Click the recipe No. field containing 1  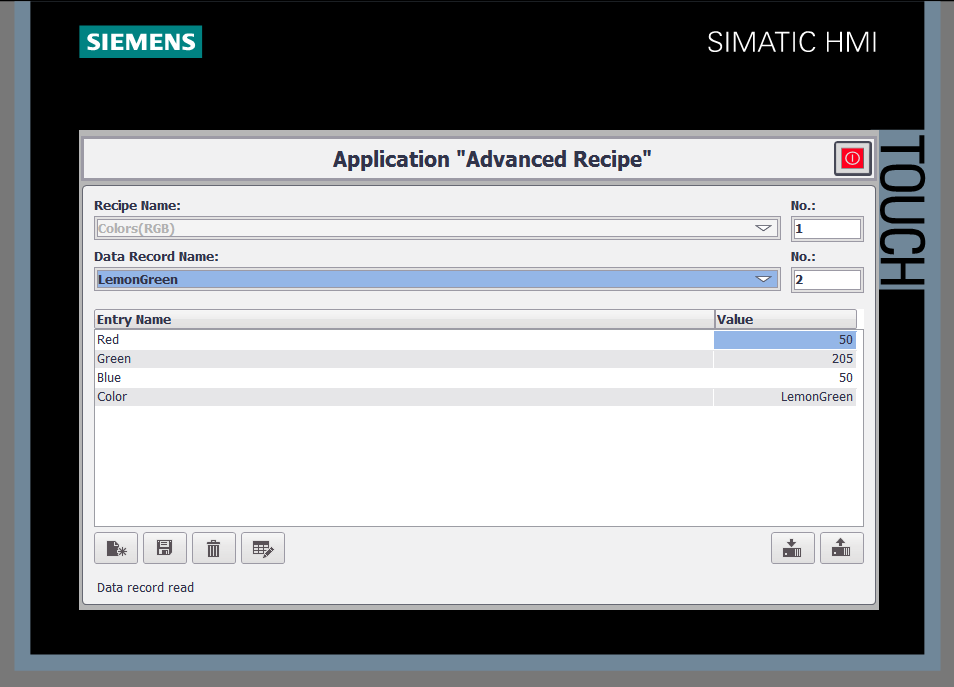[x=827, y=229]
